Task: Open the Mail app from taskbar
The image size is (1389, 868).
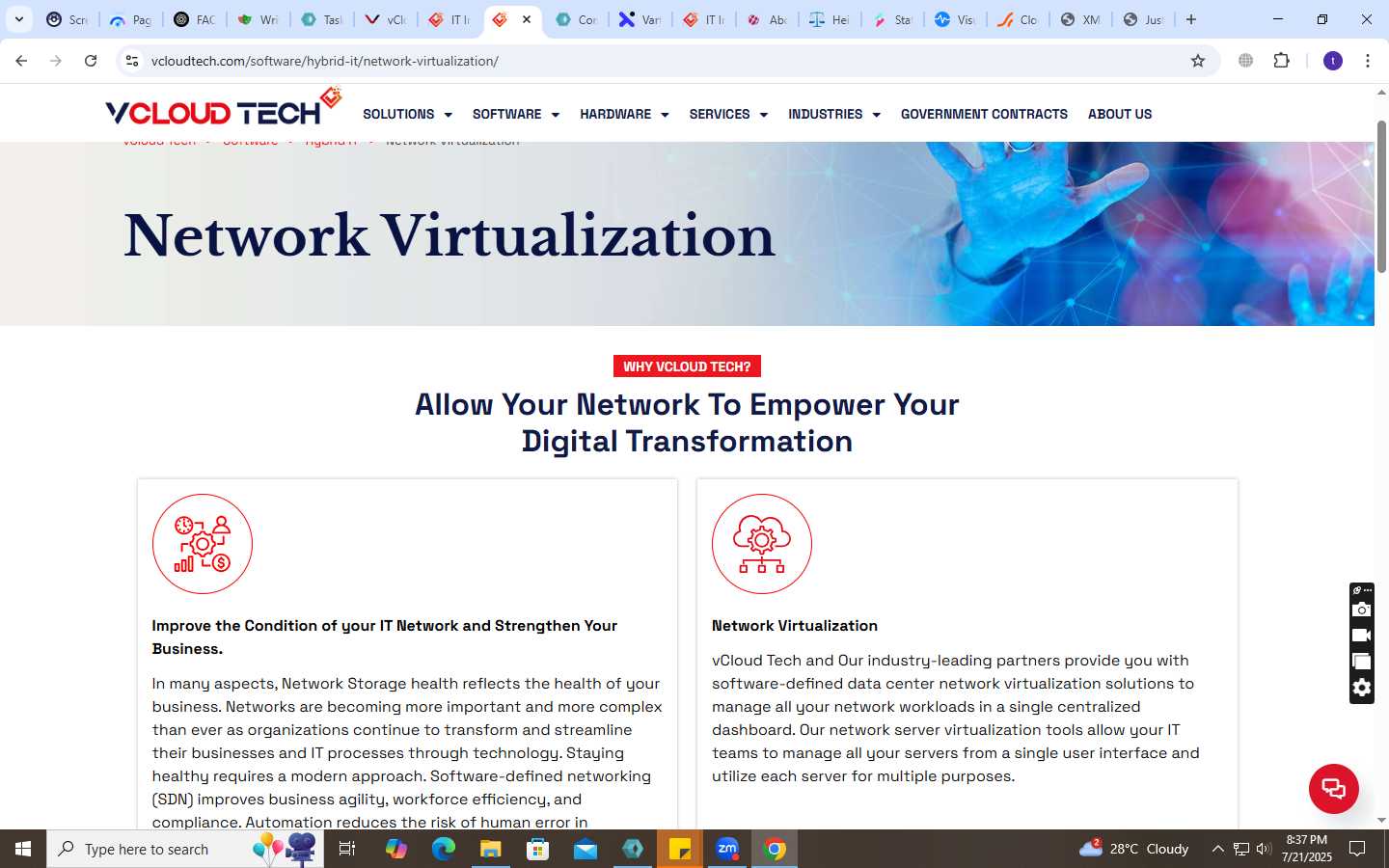Action: [x=586, y=849]
